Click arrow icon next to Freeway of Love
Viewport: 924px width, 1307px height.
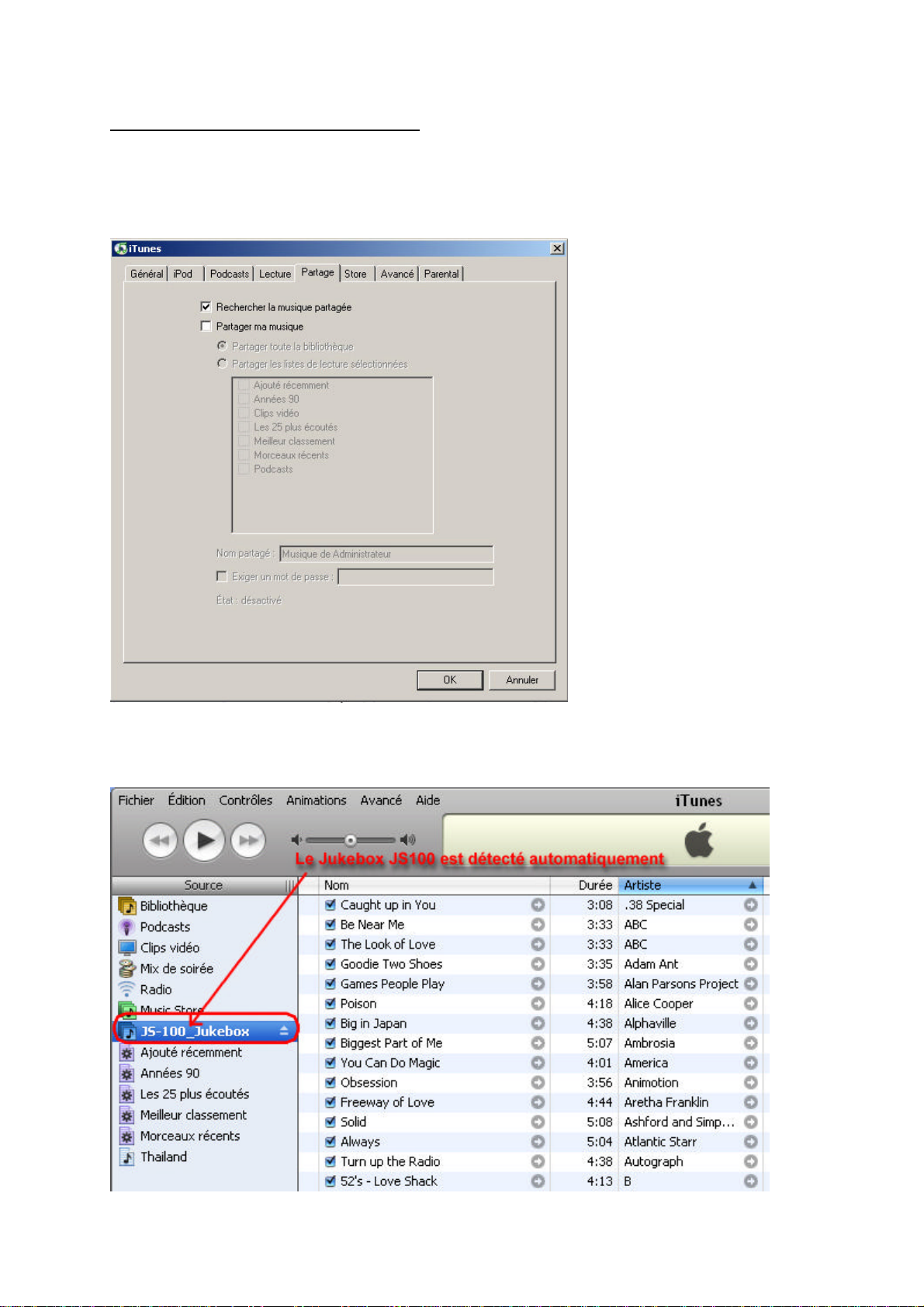tap(538, 1102)
